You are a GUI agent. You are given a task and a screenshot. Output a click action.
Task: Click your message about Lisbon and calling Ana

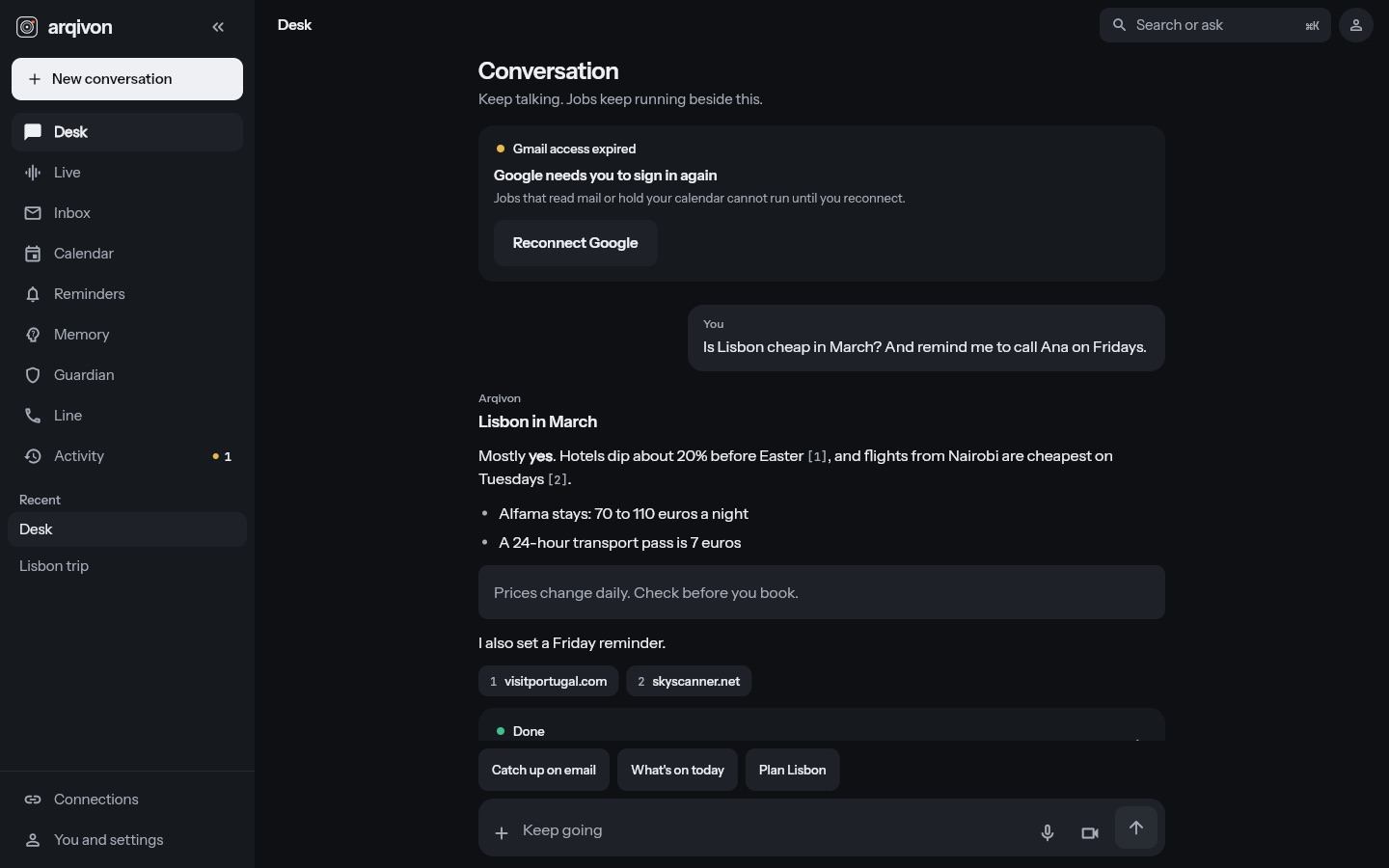(926, 339)
